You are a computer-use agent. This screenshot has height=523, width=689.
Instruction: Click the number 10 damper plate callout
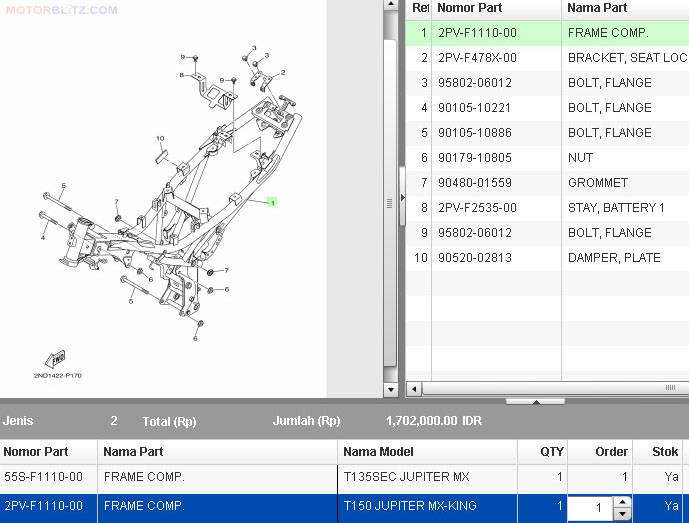pos(160,139)
